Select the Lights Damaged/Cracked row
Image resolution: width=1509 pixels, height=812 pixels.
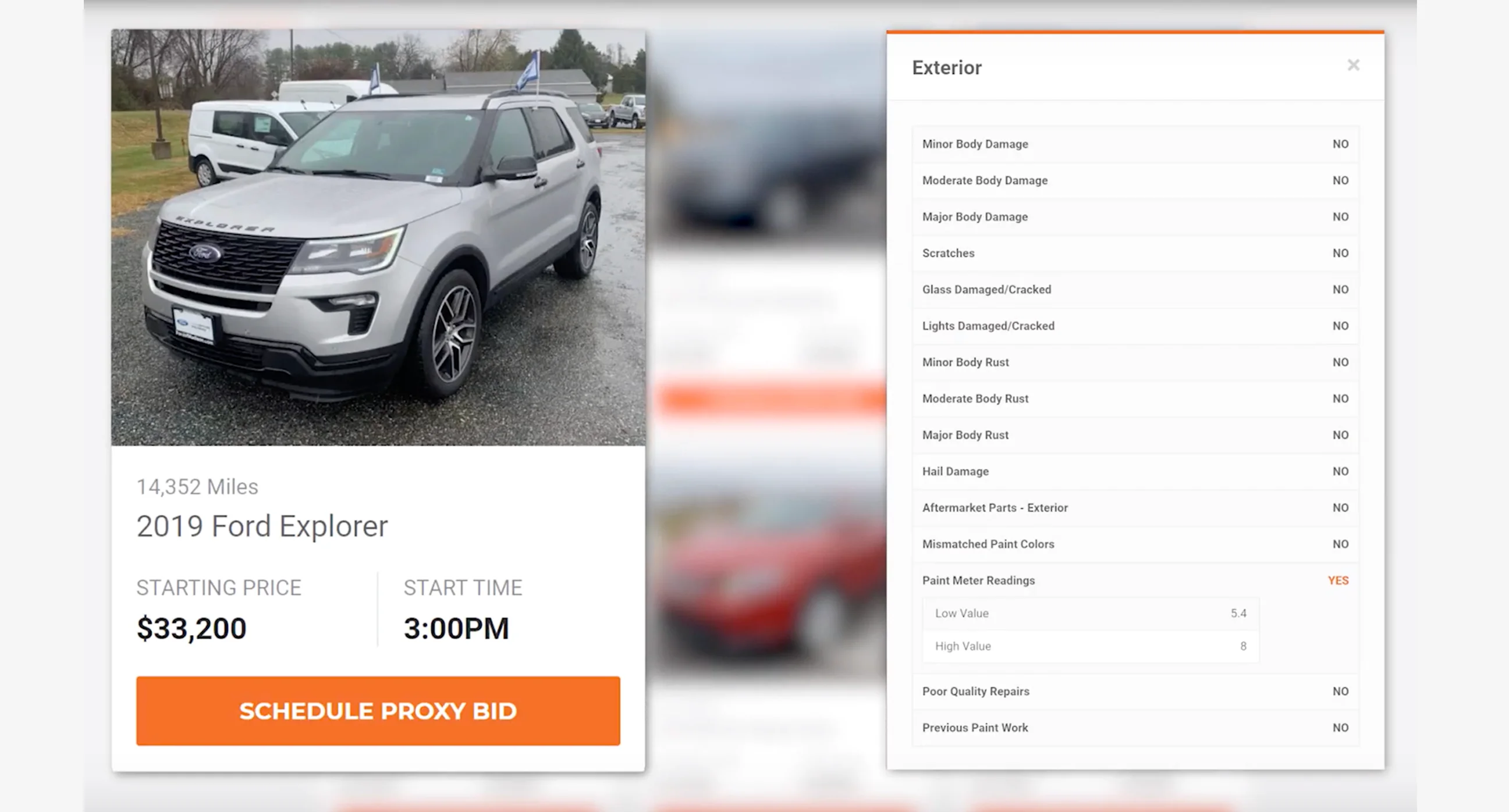tap(1135, 326)
